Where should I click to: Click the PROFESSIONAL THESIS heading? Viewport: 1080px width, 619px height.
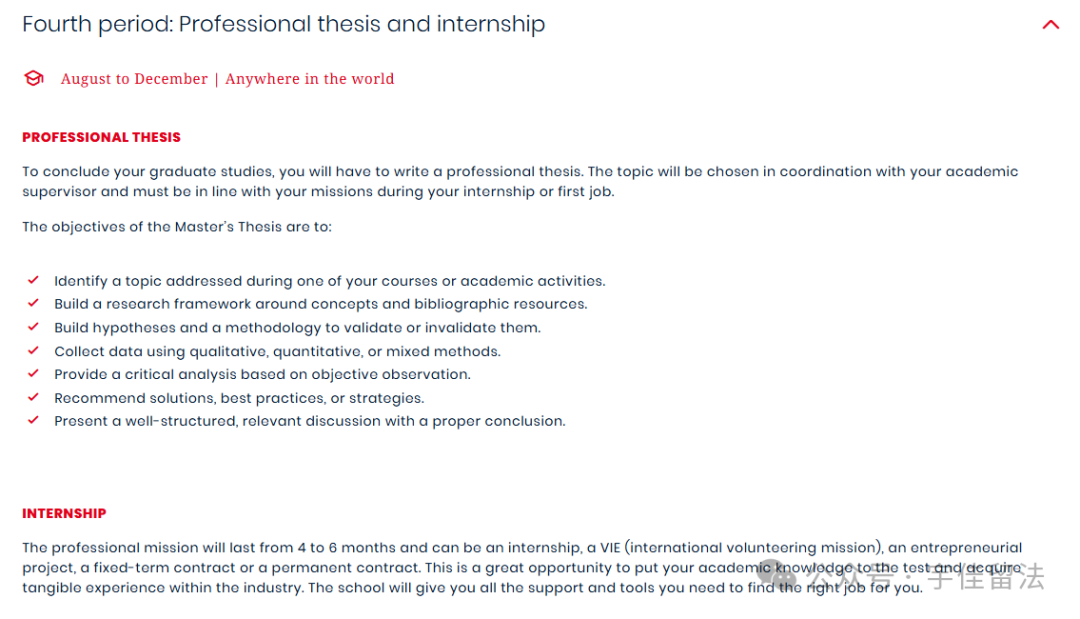101,137
